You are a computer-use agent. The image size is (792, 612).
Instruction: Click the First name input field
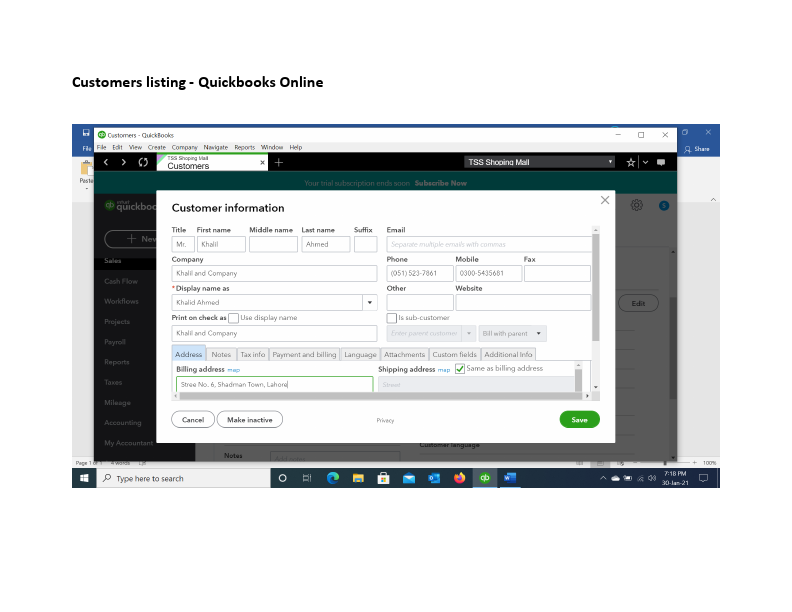coord(221,244)
